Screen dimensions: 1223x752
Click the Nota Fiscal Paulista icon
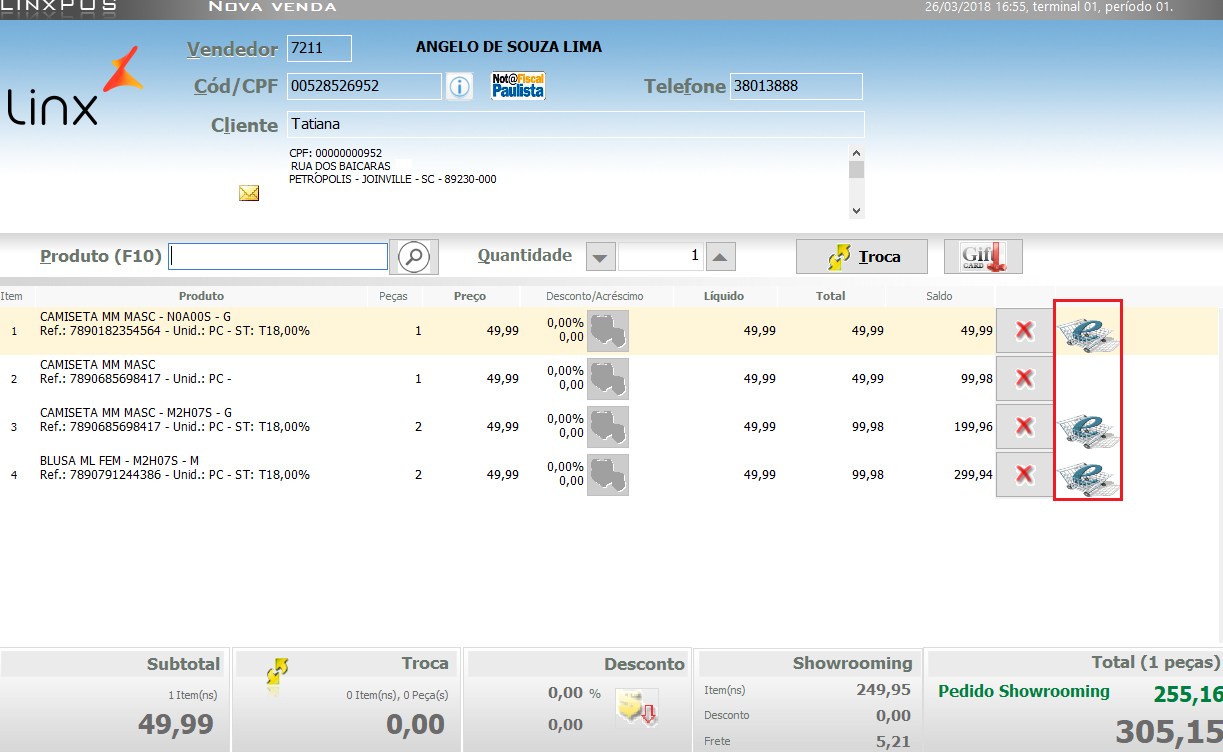[518, 86]
